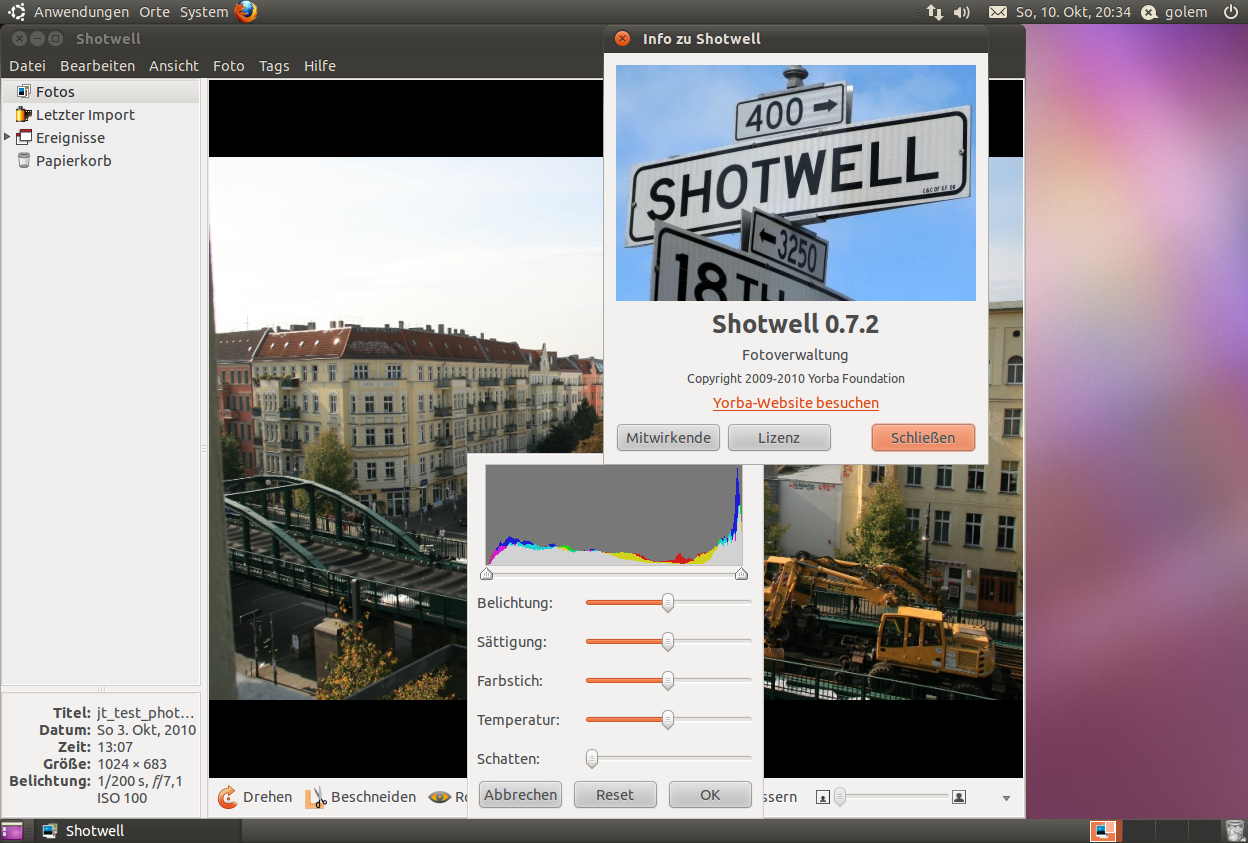Click the Größe value 1024 × 683
The width and height of the screenshot is (1248, 843).
132,764
